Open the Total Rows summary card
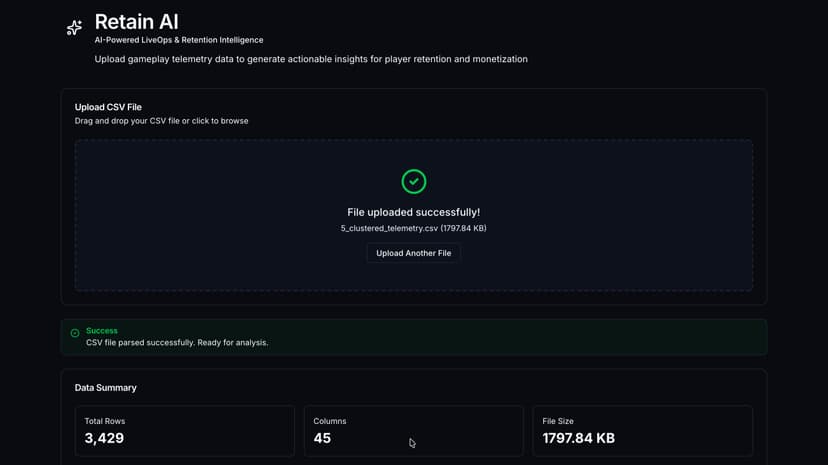Viewport: 828px width, 465px height. click(185, 431)
